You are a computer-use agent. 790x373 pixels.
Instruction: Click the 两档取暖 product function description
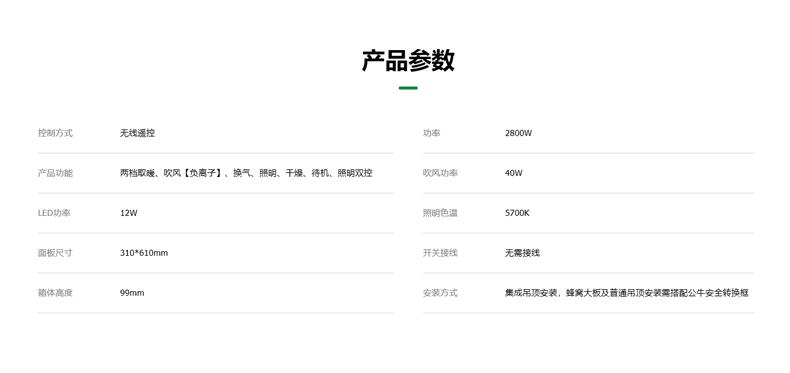(x=246, y=173)
